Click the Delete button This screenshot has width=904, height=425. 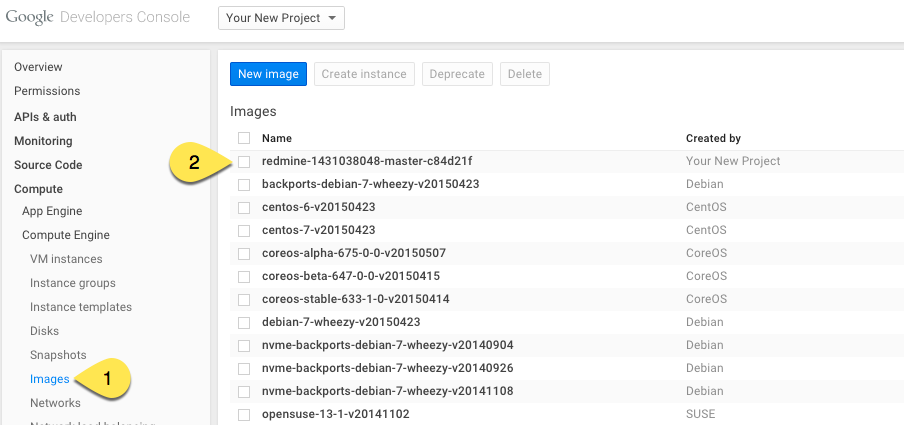click(x=525, y=74)
